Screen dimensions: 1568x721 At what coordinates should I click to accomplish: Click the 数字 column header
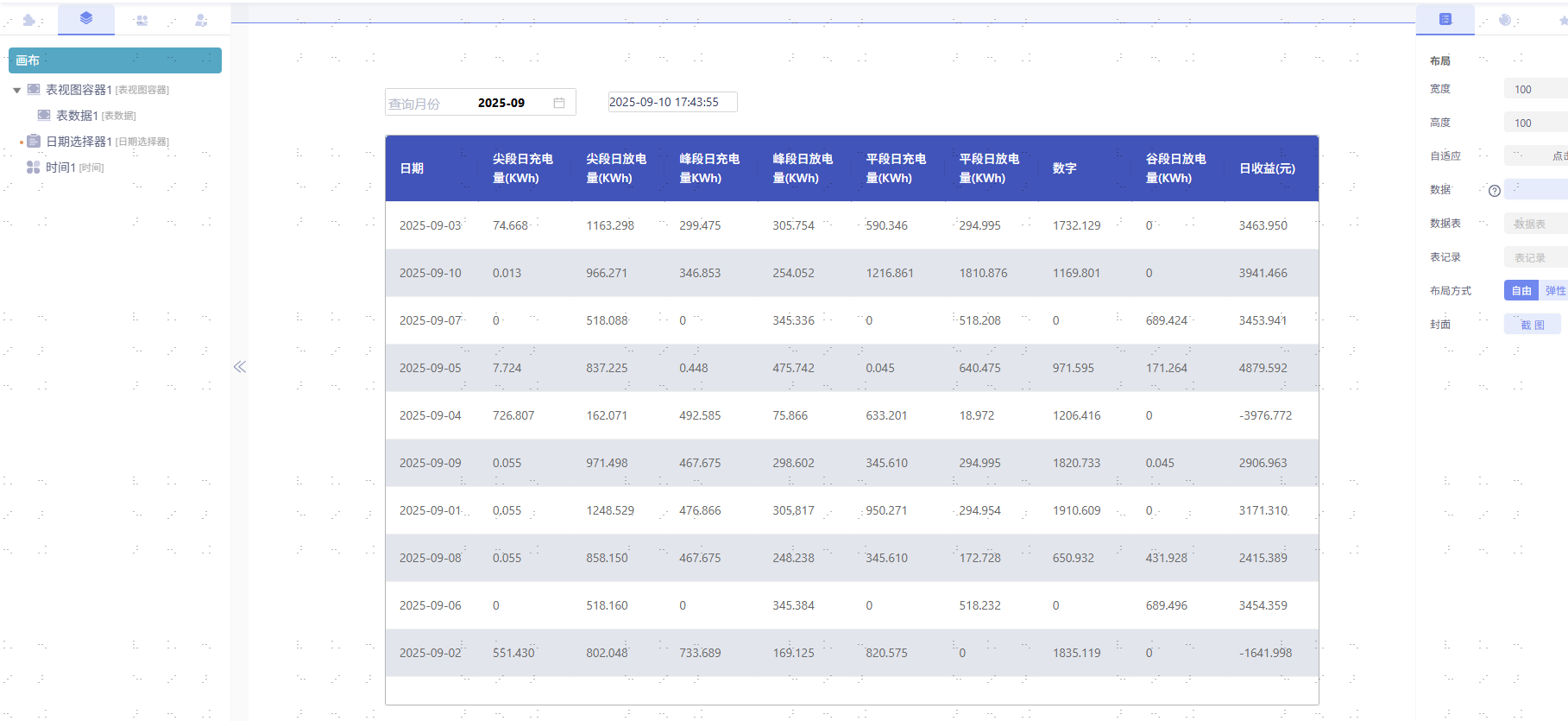[x=1065, y=168]
